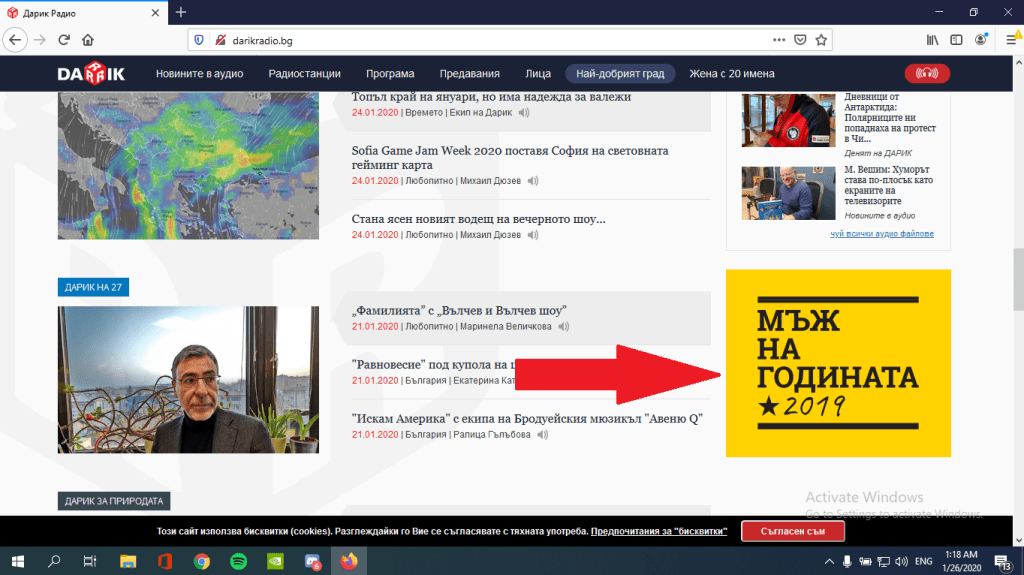The image size is (1024, 575).
Task: Bookmark this page with the star icon
Action: [821, 40]
